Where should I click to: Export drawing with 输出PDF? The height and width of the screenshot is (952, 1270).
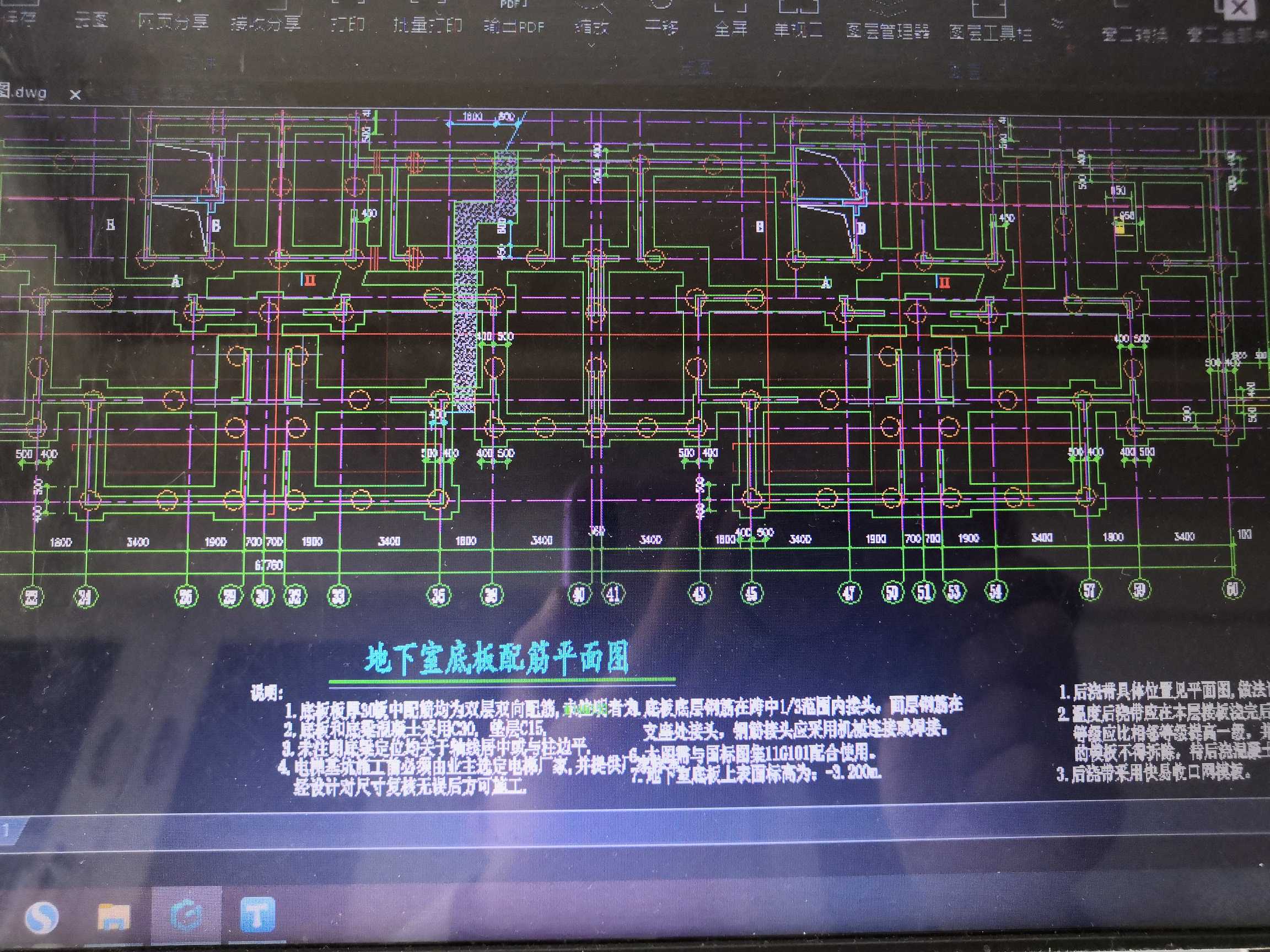click(514, 26)
